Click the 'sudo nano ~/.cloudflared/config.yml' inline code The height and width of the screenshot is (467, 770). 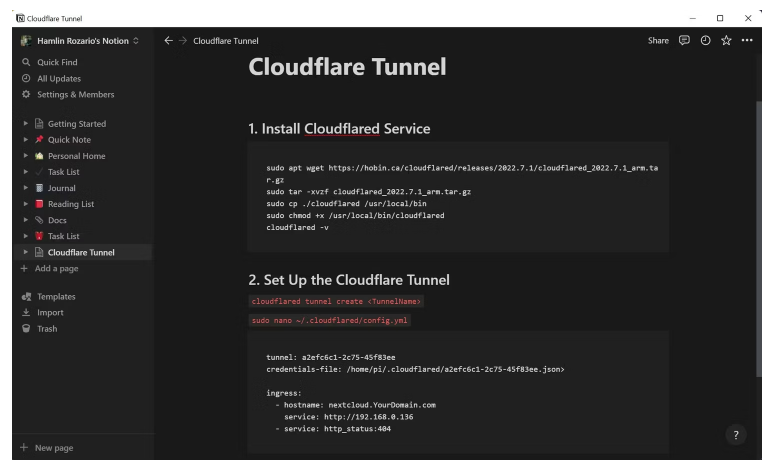(x=330, y=320)
